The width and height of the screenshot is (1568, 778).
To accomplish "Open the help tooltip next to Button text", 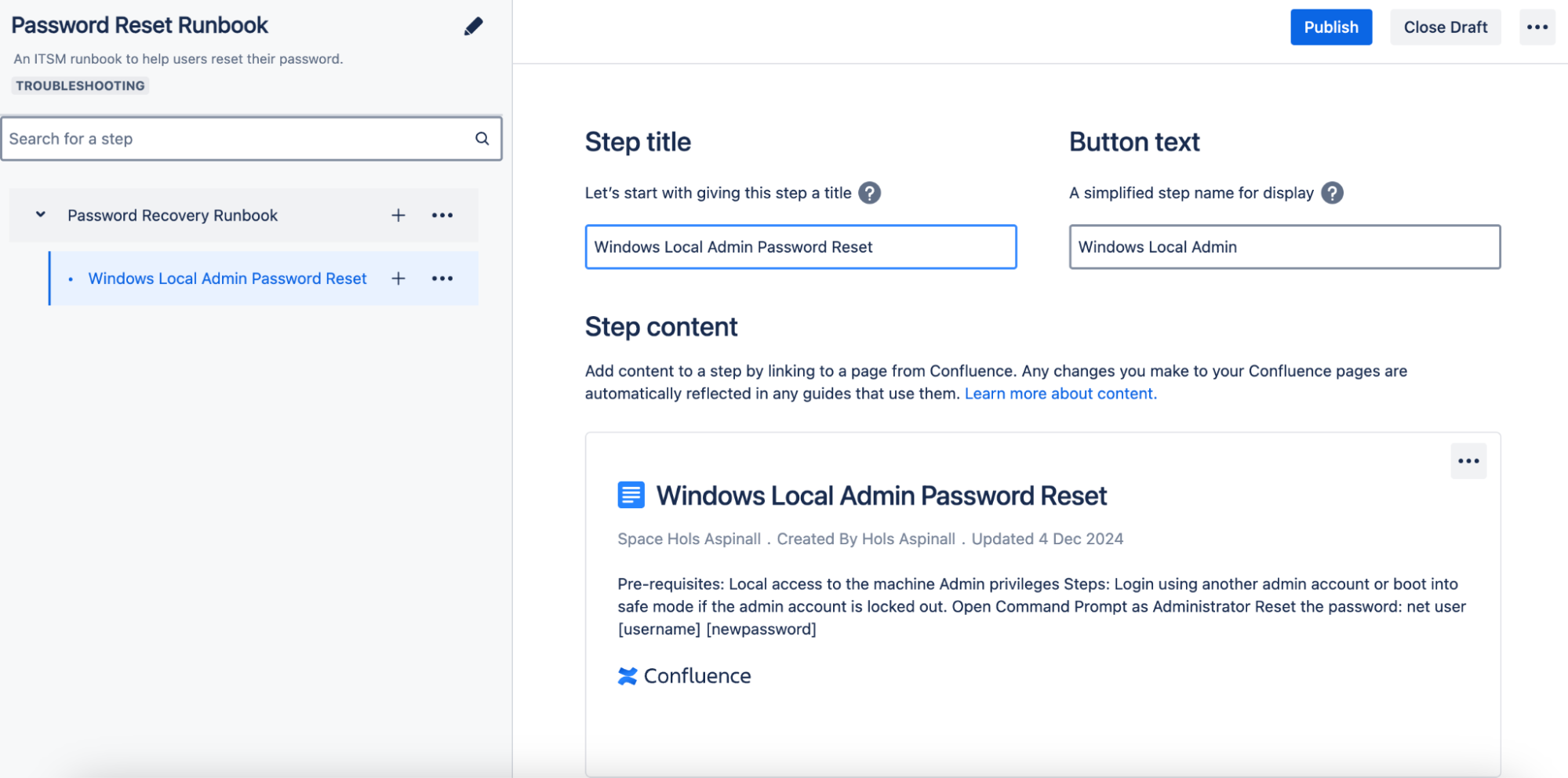I will click(1332, 192).
